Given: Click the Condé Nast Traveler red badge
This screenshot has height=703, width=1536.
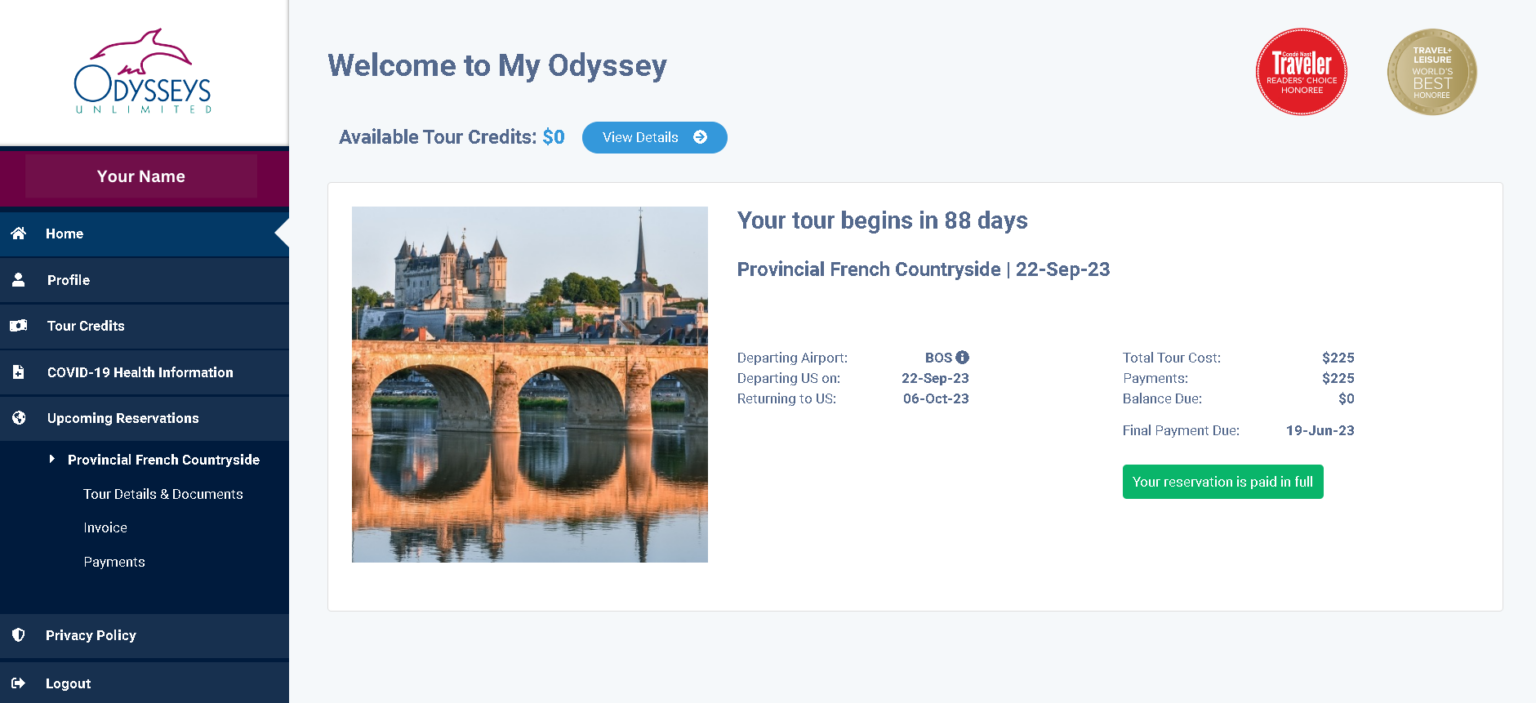Looking at the screenshot, I should pyautogui.click(x=1301, y=72).
